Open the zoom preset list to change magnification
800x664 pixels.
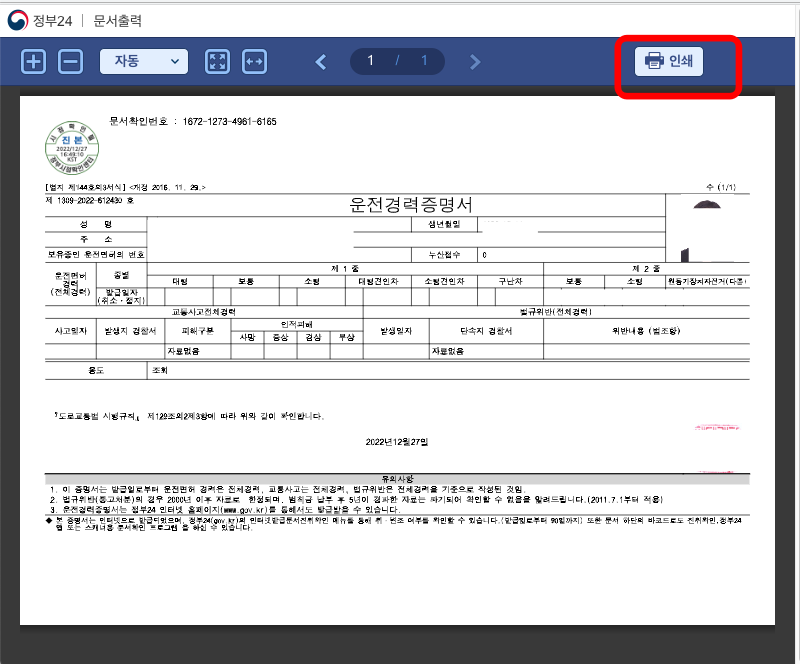tap(143, 61)
